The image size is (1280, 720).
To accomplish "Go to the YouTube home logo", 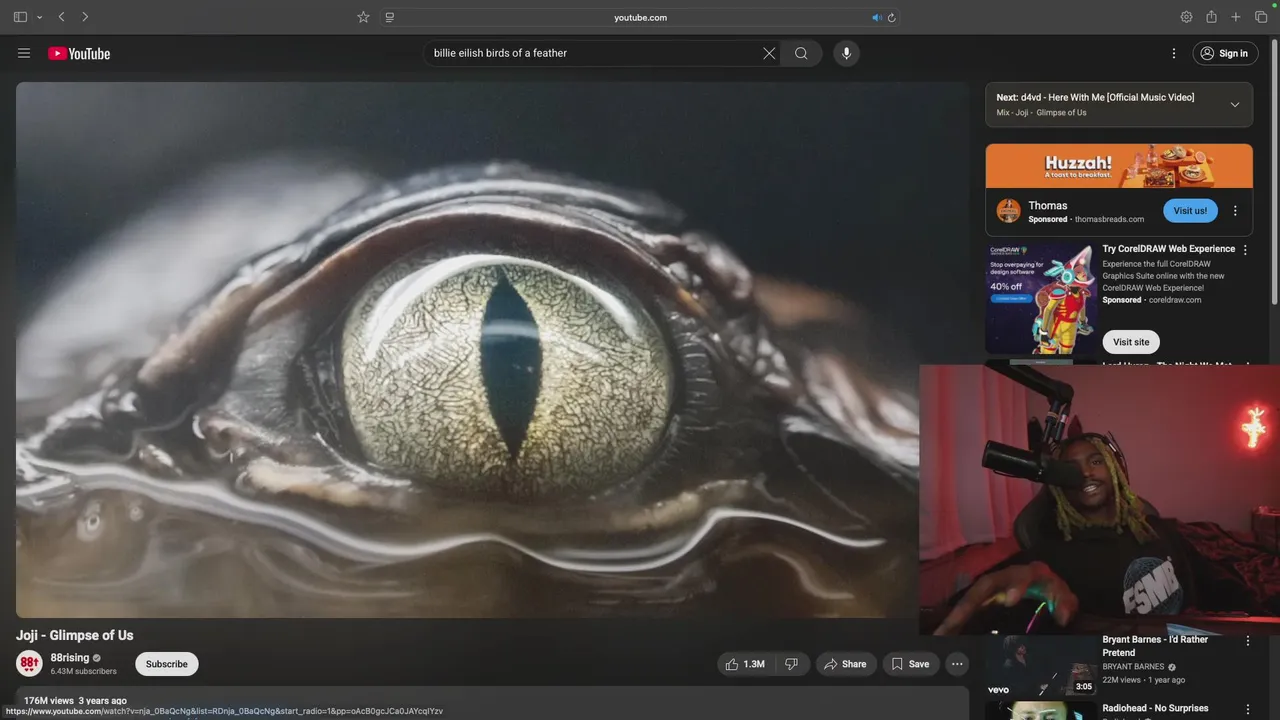I will click(79, 53).
